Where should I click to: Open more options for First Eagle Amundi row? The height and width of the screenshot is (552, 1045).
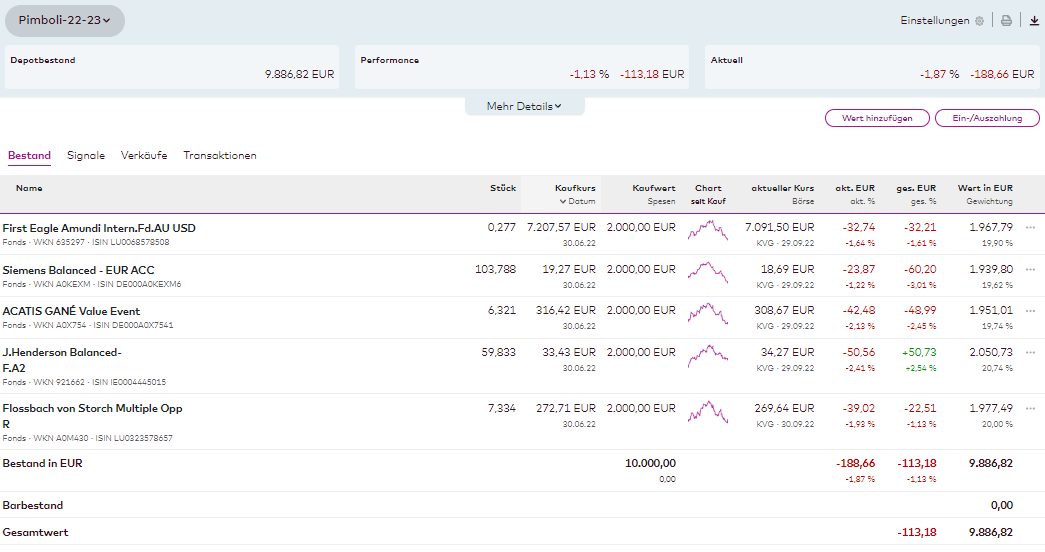pos(1030,228)
